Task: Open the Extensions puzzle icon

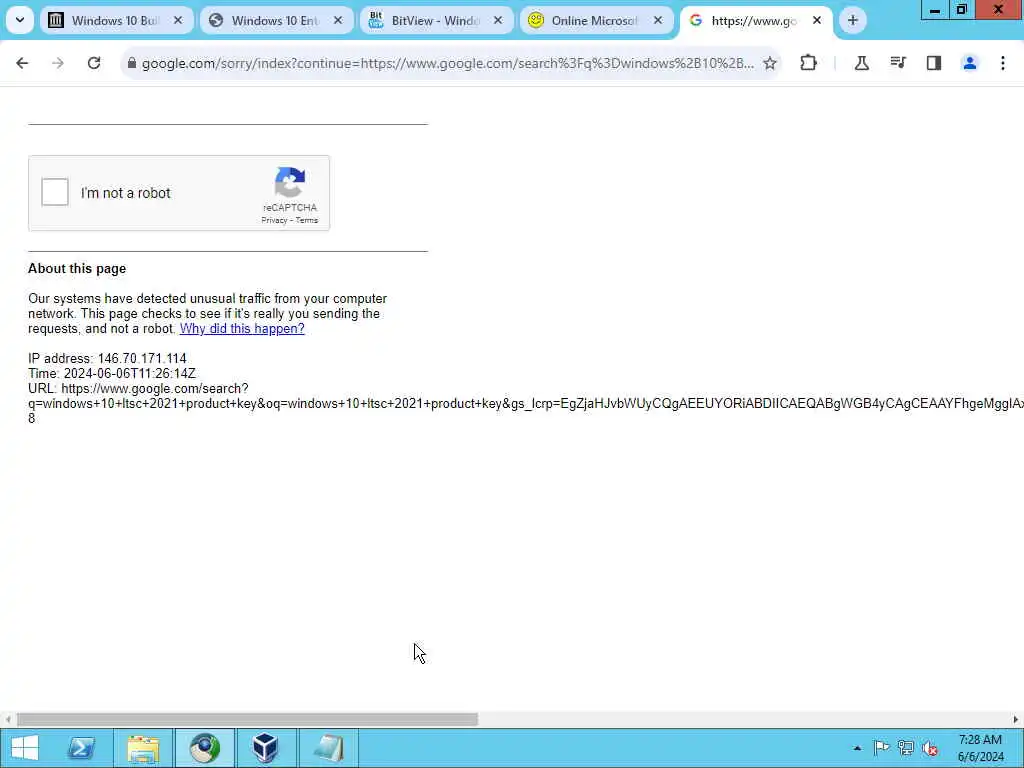Action: pyautogui.click(x=808, y=63)
